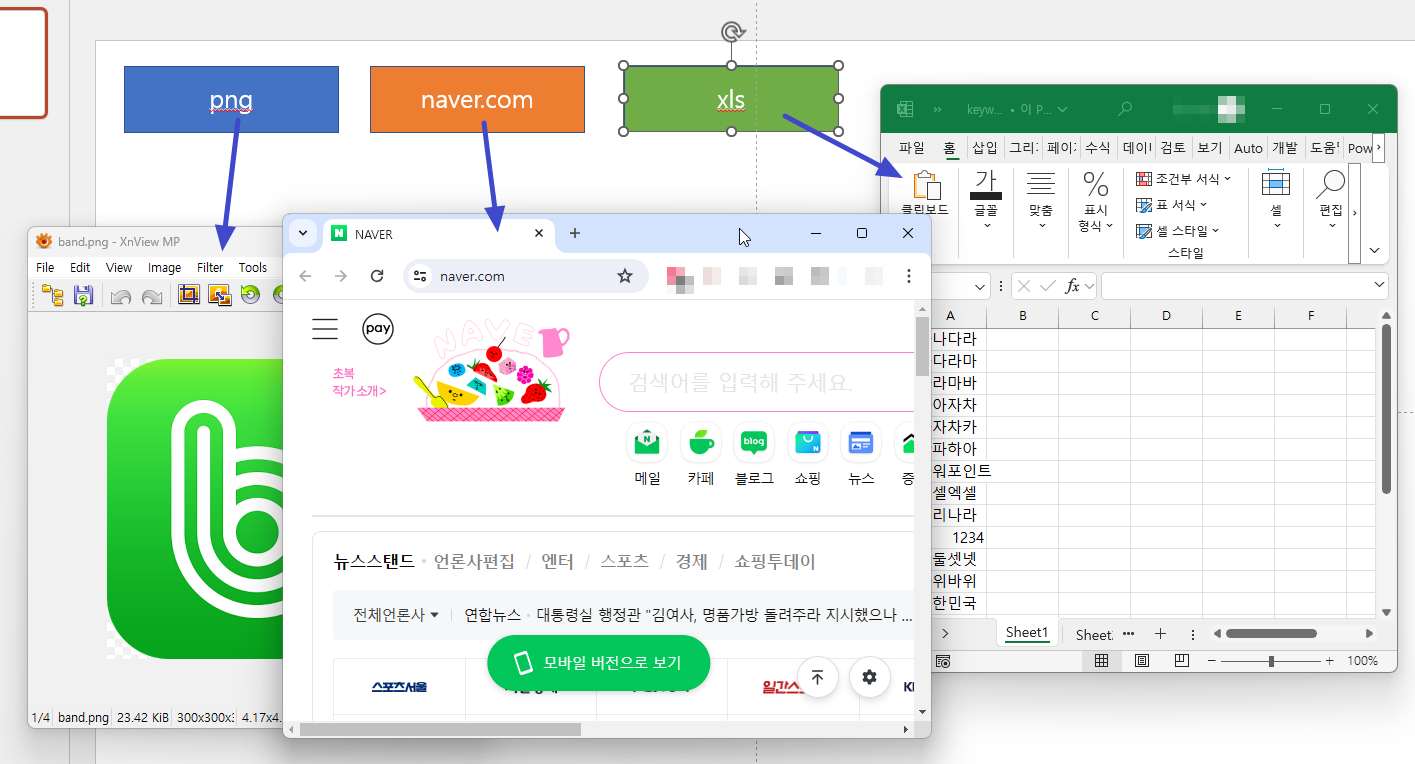View site information icon in address bar
Screen dimensions: 1415x764
(420, 276)
